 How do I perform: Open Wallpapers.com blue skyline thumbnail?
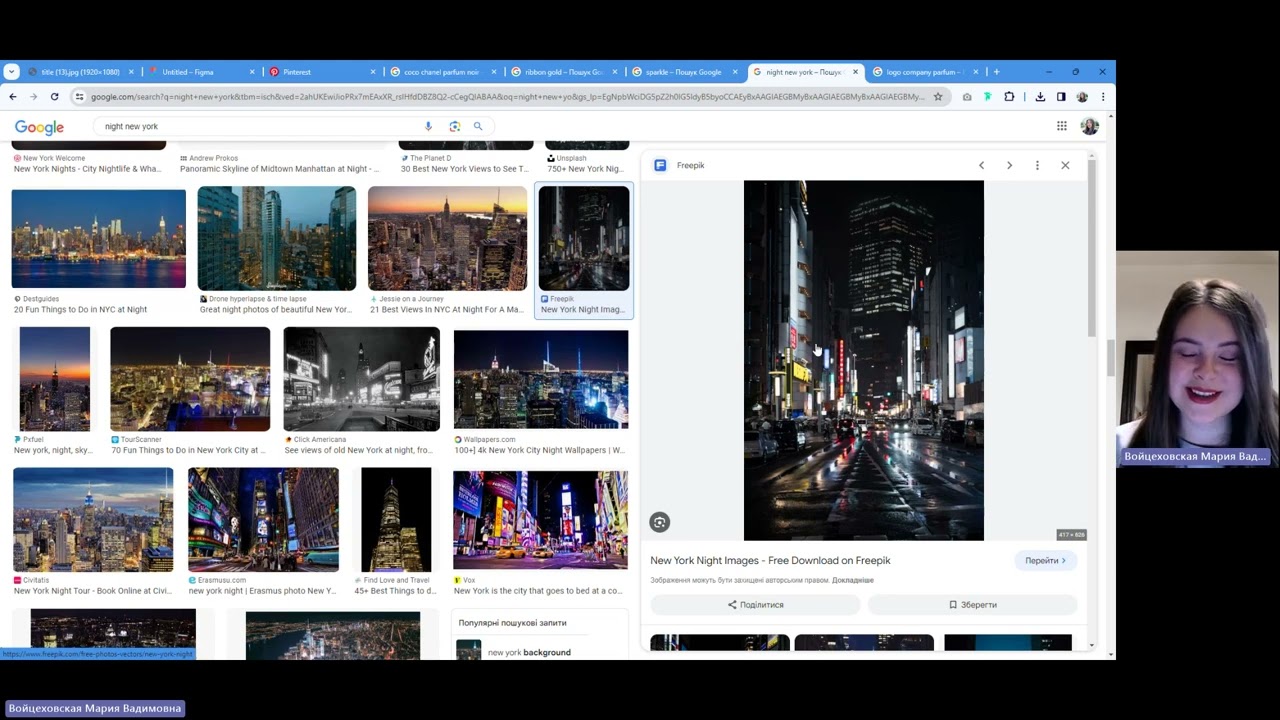(541, 380)
